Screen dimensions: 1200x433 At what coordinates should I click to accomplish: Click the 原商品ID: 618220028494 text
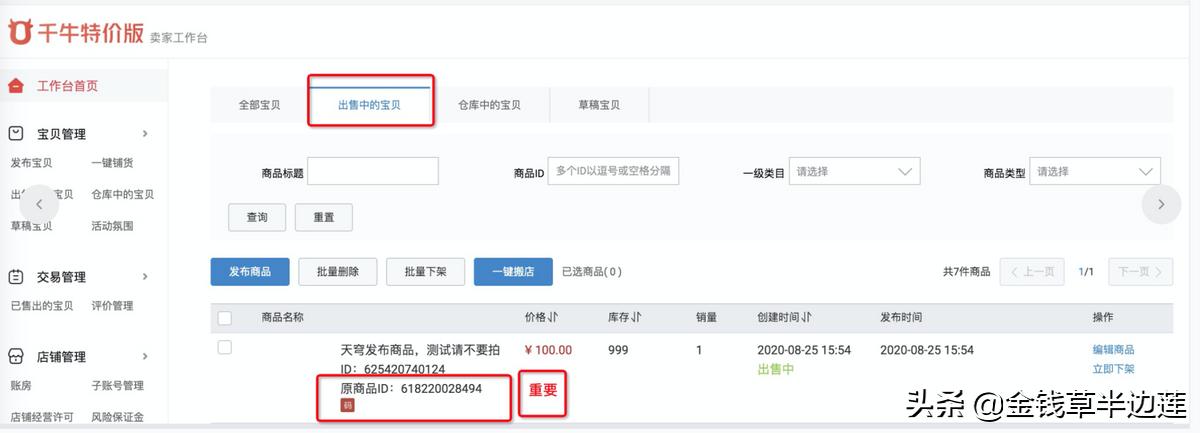412,388
